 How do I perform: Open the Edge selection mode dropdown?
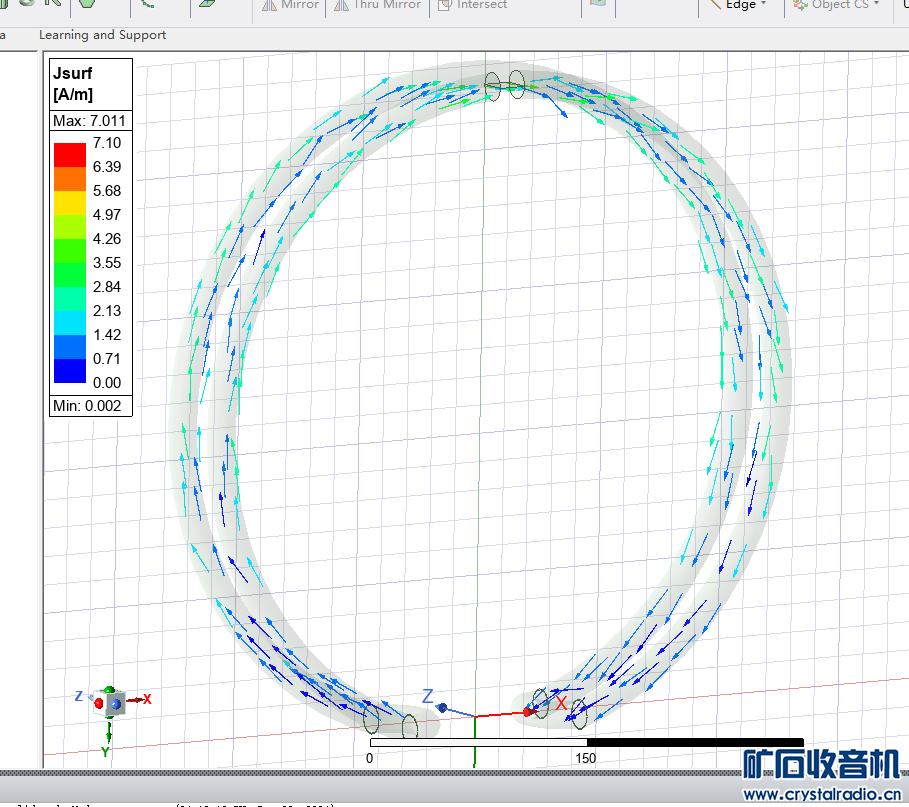(739, 5)
